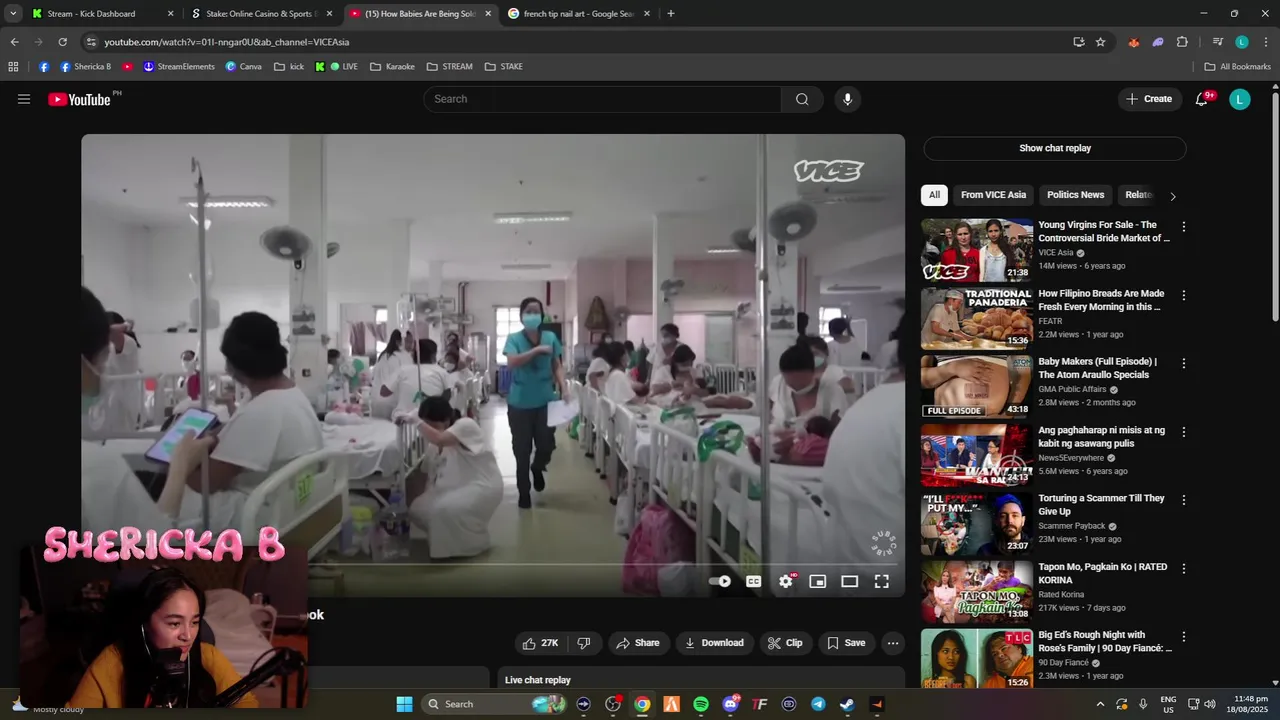Share this video
The width and height of the screenshot is (1280, 720).
pyautogui.click(x=637, y=643)
